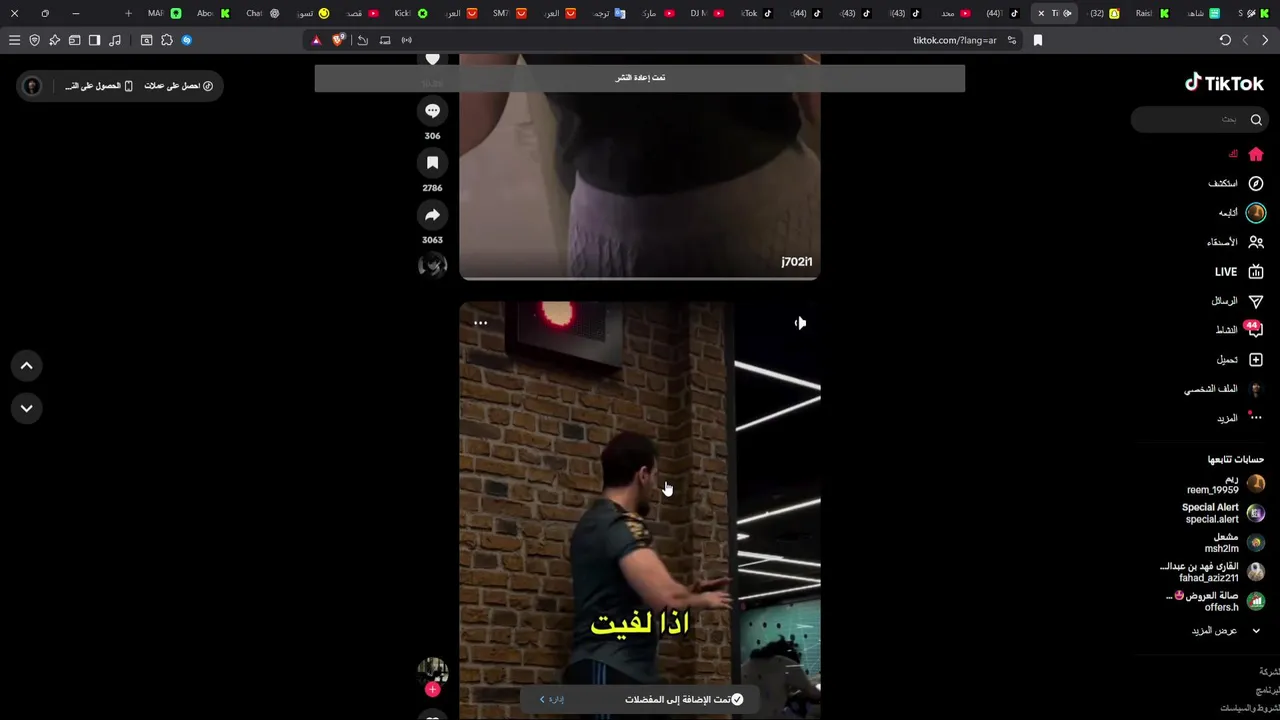Switch to the شاهد tab
Image resolution: width=1280 pixels, height=720 pixels.
pyautogui.click(x=1202, y=13)
